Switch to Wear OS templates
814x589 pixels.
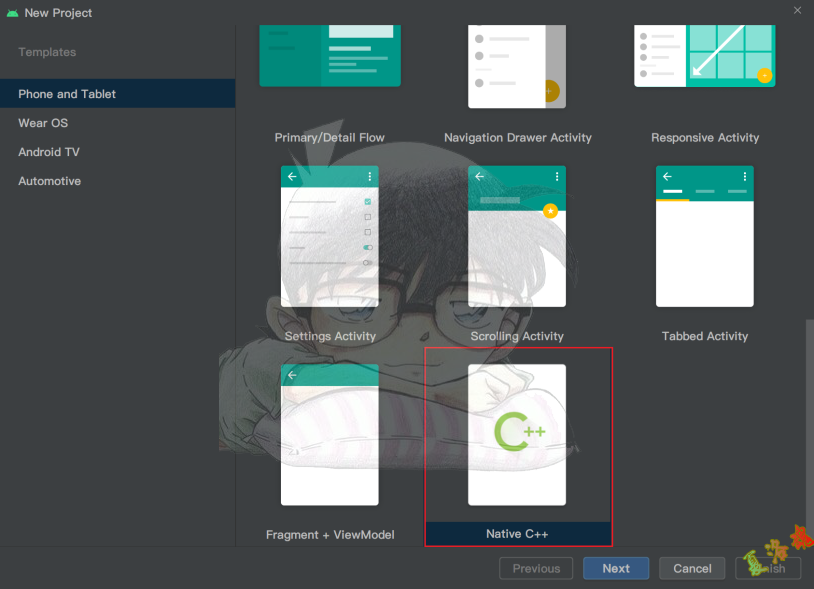click(x=43, y=123)
